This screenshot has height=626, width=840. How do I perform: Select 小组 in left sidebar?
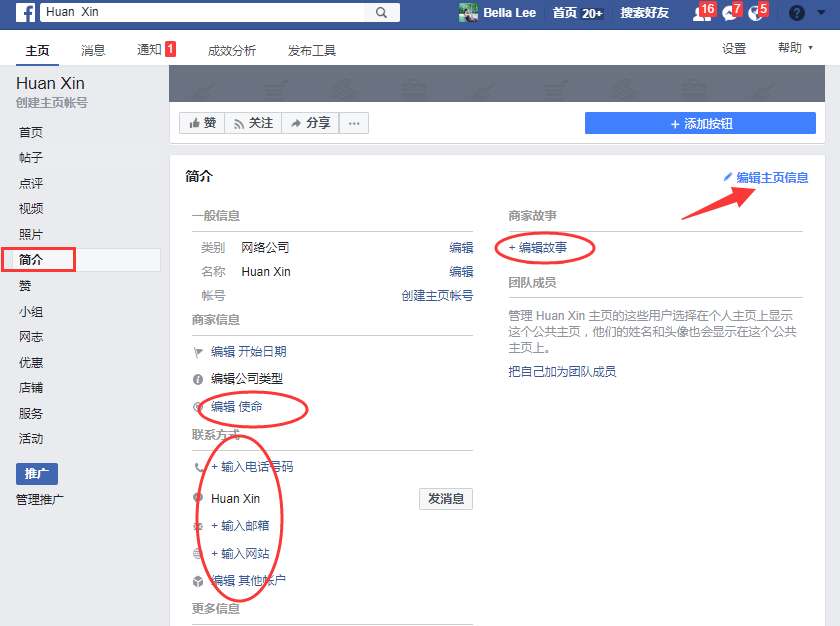pyautogui.click(x=31, y=312)
